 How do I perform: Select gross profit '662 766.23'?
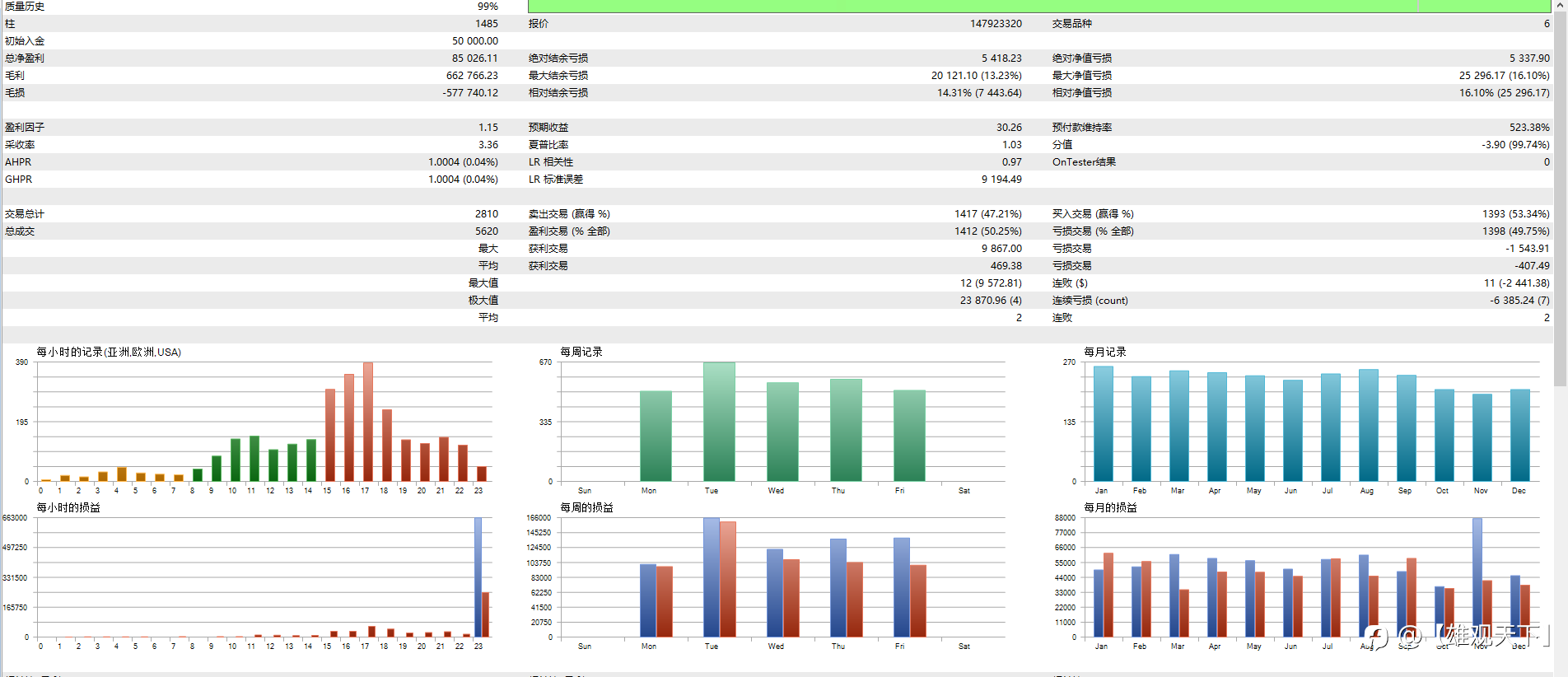[472, 75]
